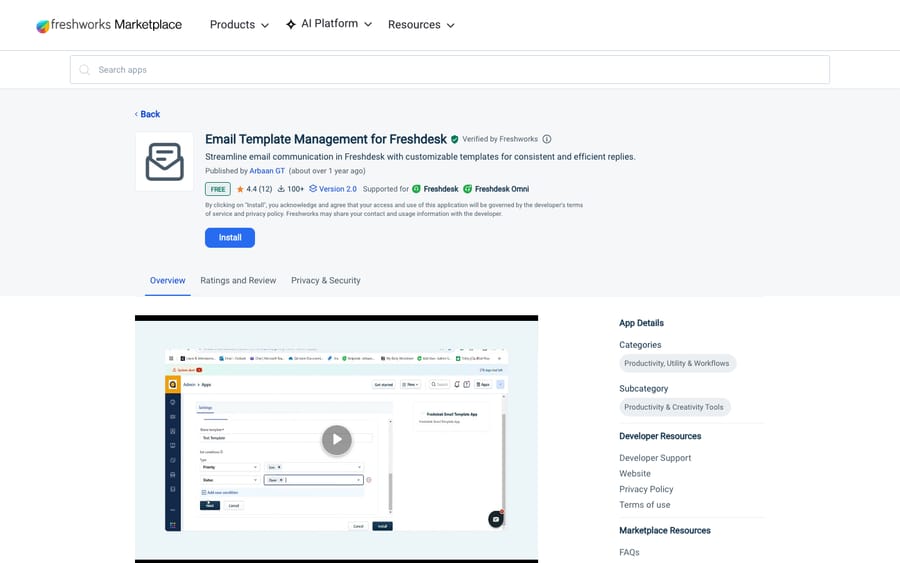
Task: Open the Terms of use link
Action: [x=645, y=505]
